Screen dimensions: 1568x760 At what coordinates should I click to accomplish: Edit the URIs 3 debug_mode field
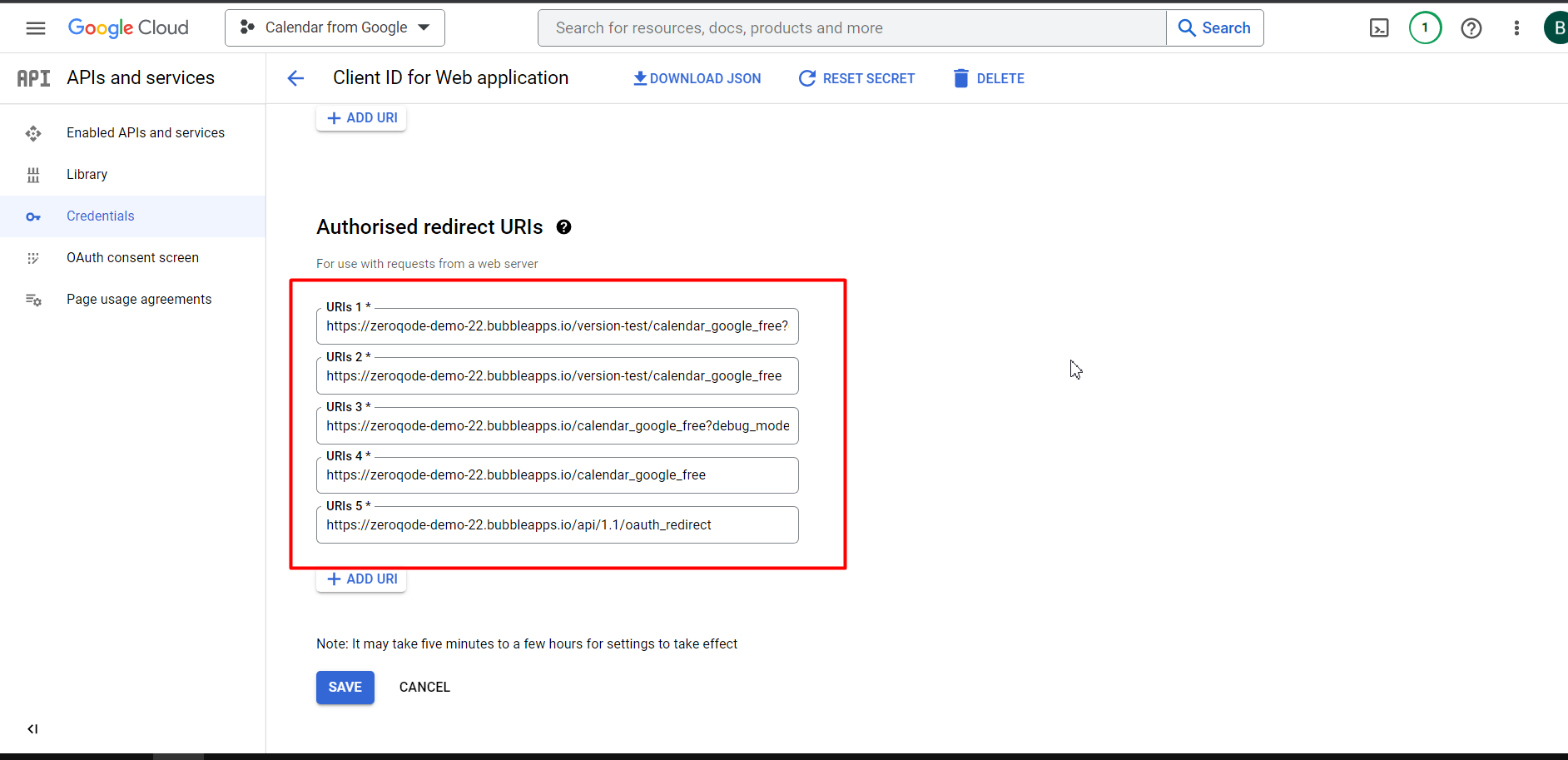click(x=558, y=425)
